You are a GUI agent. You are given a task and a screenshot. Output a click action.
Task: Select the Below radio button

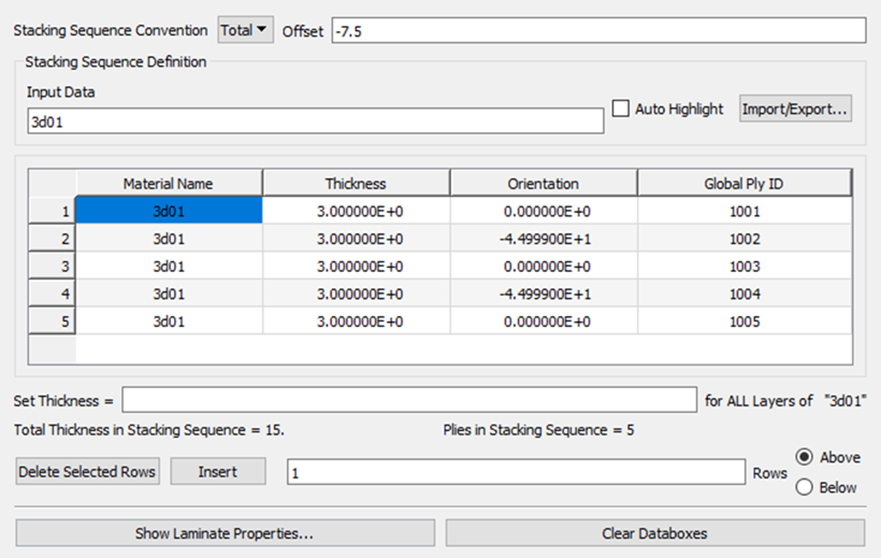[x=803, y=487]
